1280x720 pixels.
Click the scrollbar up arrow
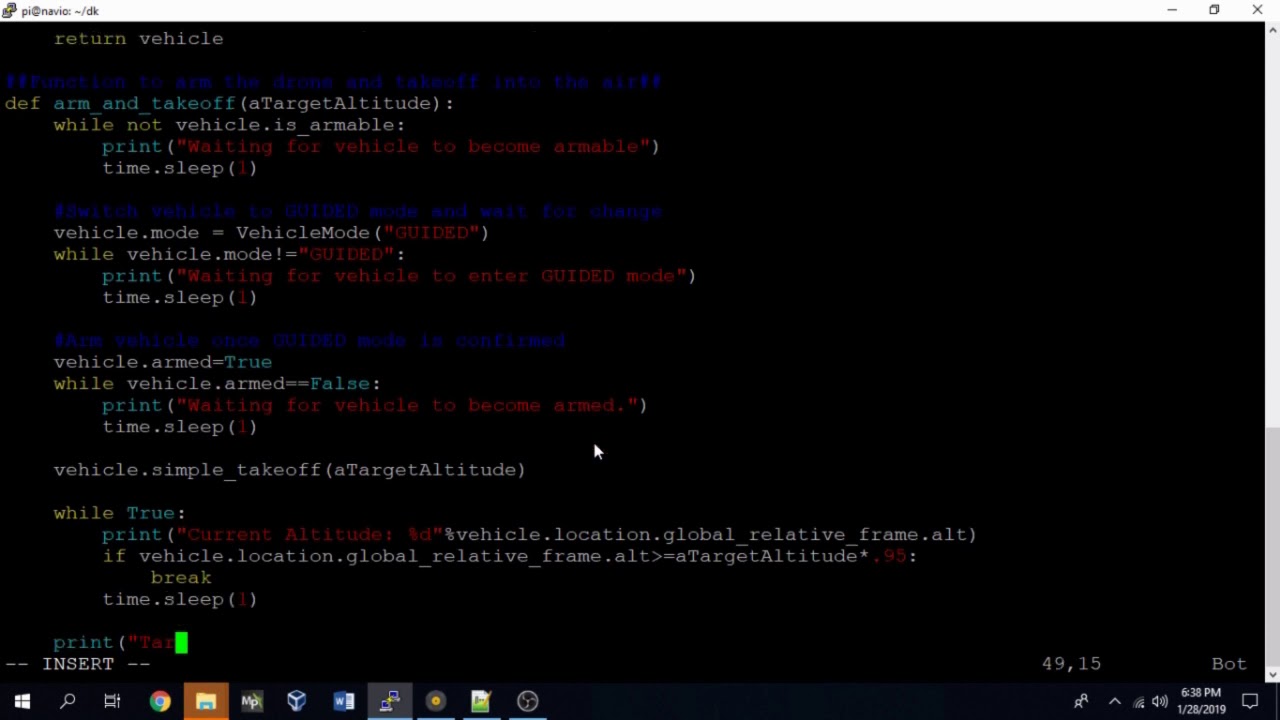(x=1272, y=30)
